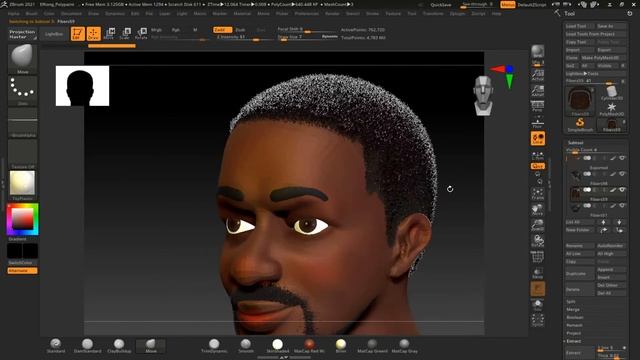
Task: Pick the Smooth brush in bottom shelf
Action: [x=246, y=345]
